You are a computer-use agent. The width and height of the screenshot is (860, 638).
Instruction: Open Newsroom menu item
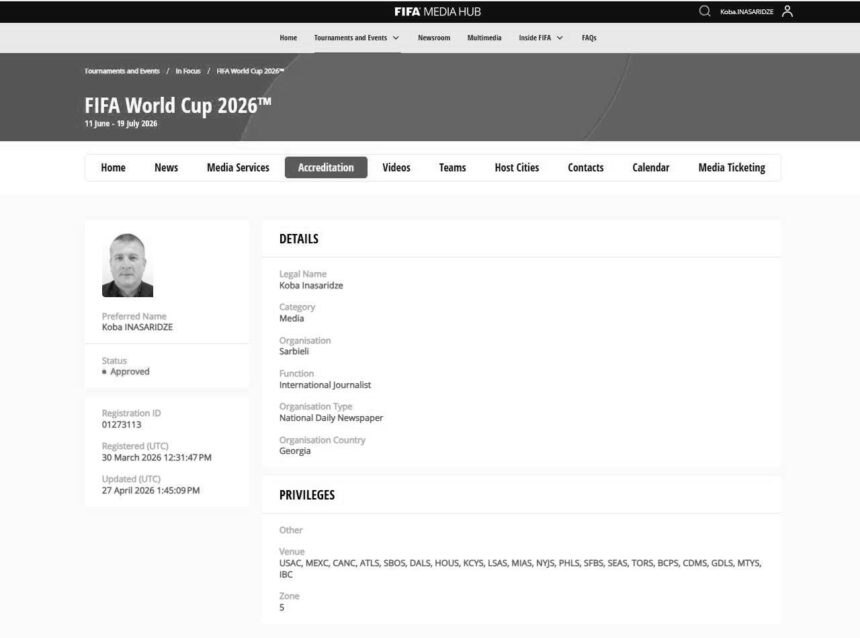click(434, 38)
